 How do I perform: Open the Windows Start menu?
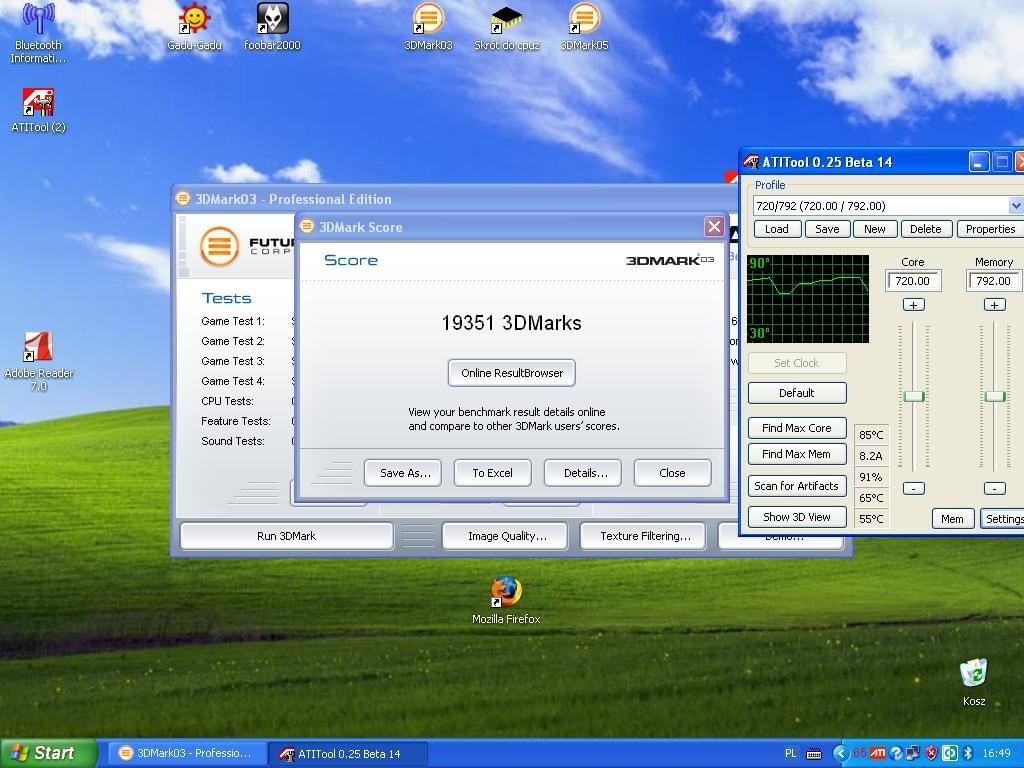coord(47,753)
